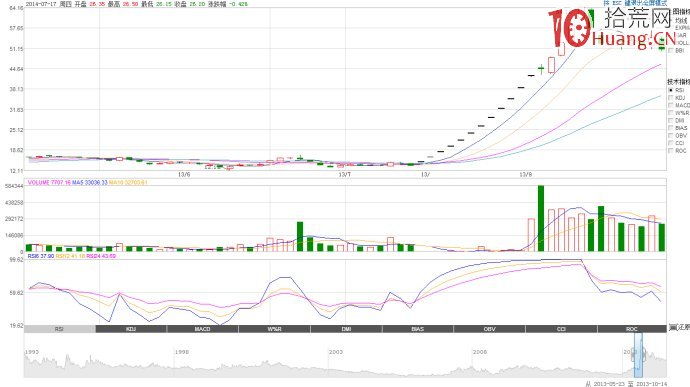Tick the DMI checkbox in side panel
This screenshot has height=387, width=690.
pyautogui.click(x=671, y=120)
